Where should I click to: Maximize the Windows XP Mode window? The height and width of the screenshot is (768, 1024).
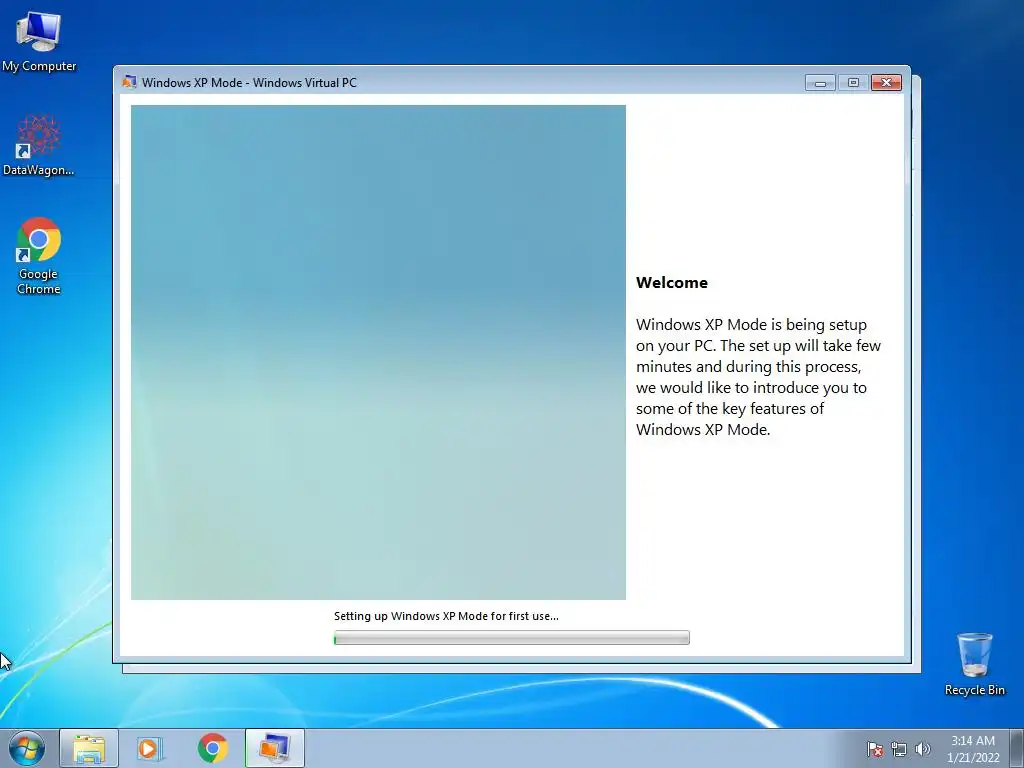click(x=853, y=82)
